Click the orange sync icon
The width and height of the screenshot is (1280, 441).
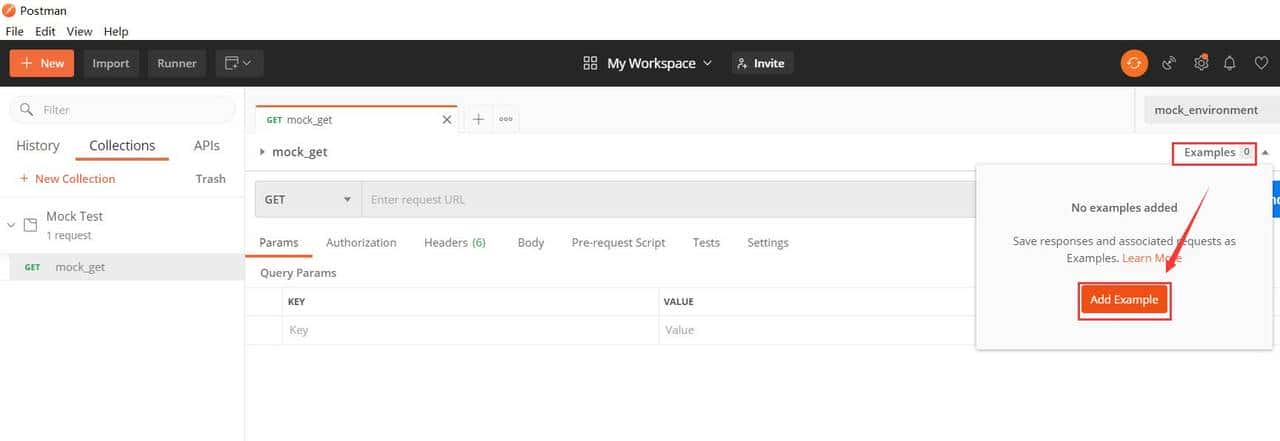[1134, 63]
